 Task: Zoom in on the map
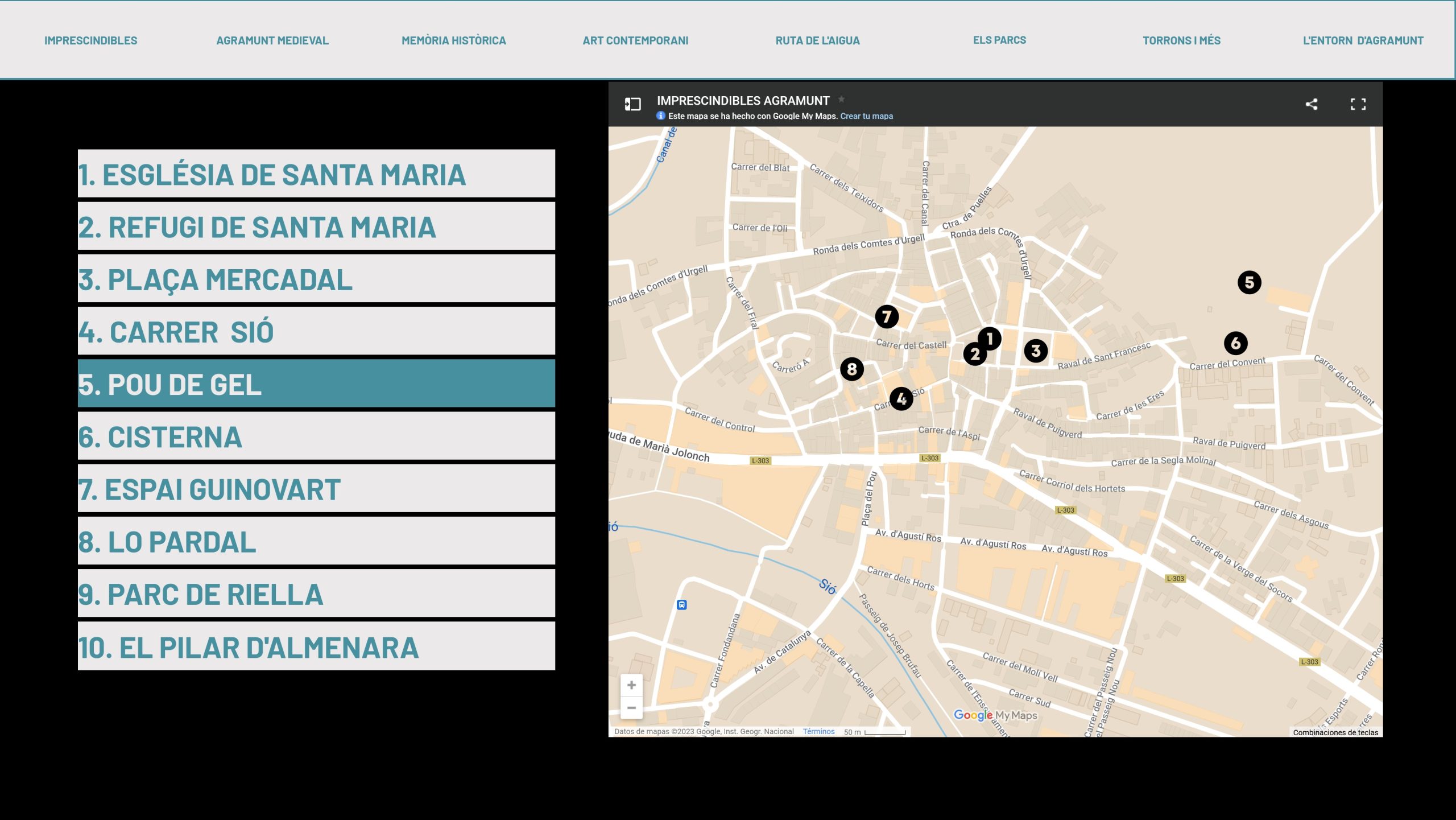(x=631, y=685)
